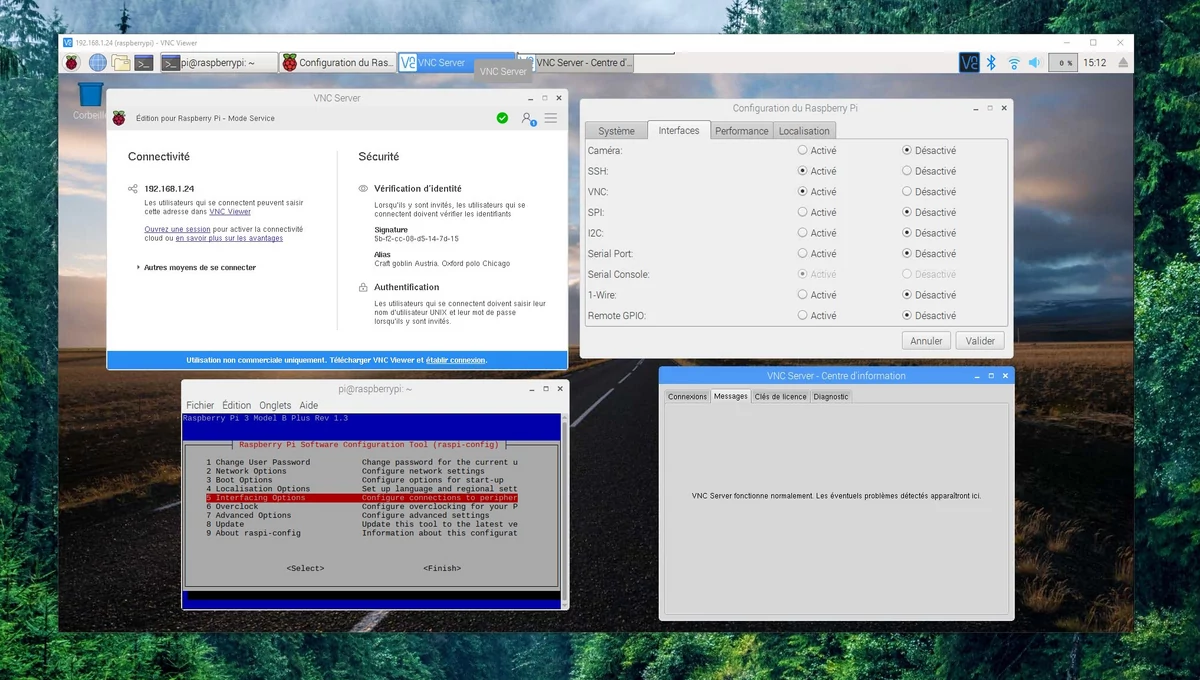Image resolution: width=1200 pixels, height=680 pixels.
Task: Open the Raspberry Pi main menu icon
Action: pyautogui.click(x=72, y=63)
